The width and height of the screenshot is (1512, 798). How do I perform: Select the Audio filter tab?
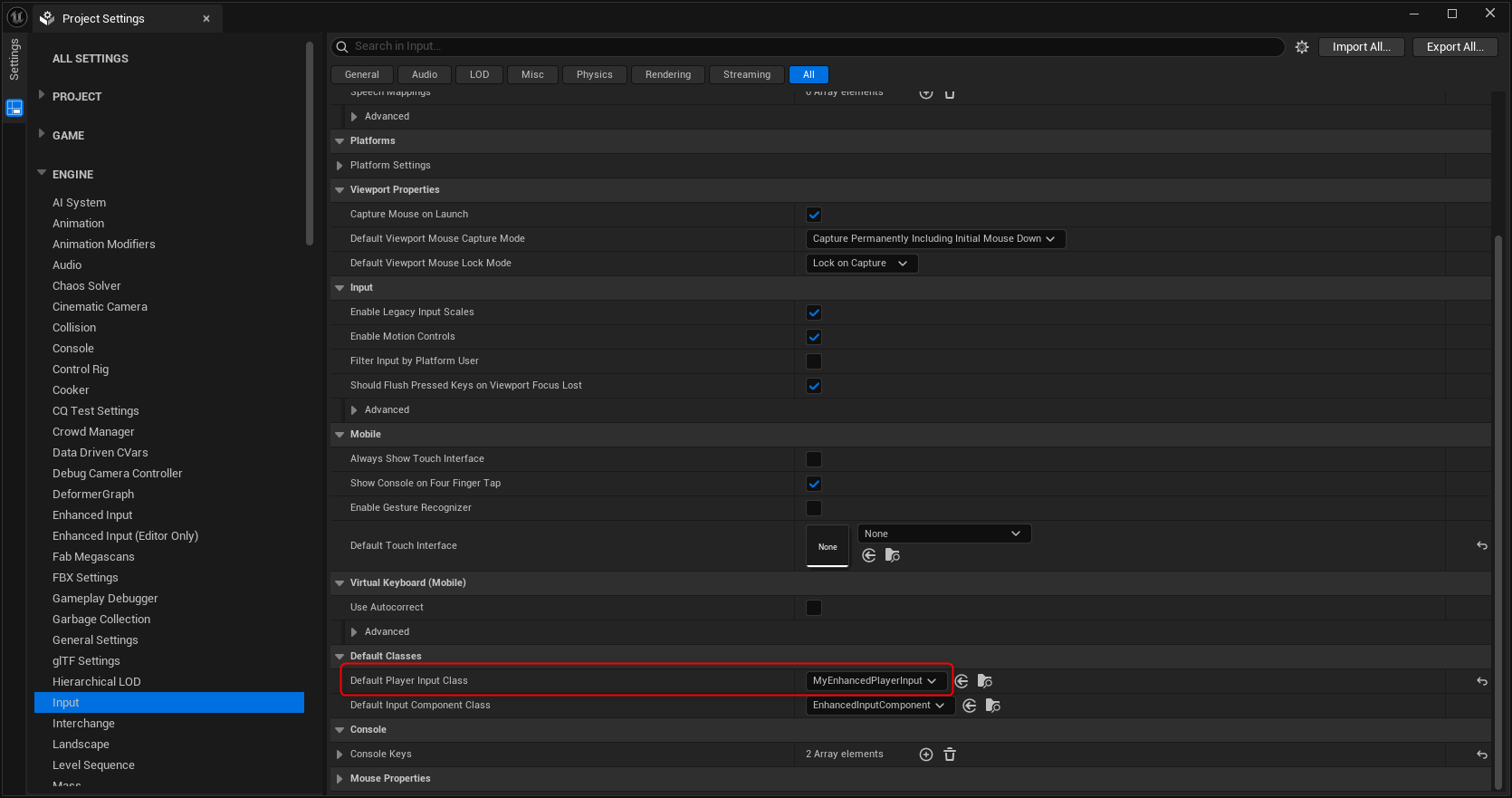tap(425, 75)
